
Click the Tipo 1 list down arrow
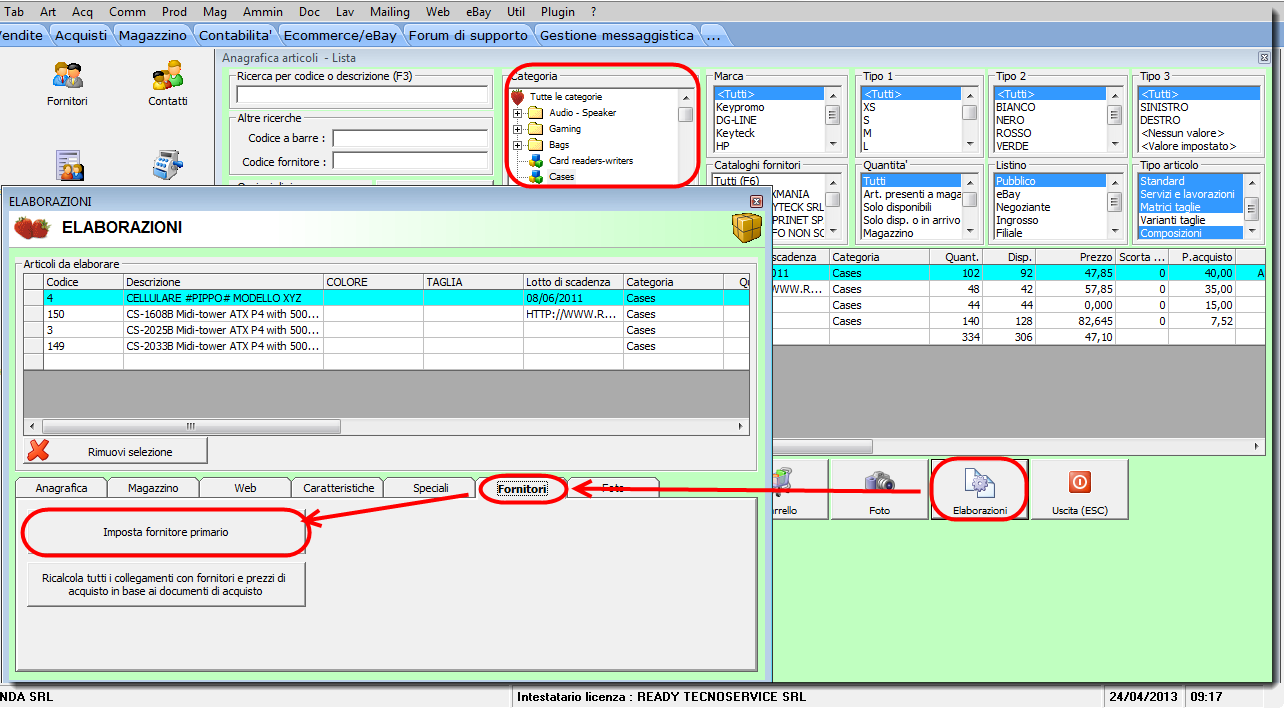click(970, 146)
